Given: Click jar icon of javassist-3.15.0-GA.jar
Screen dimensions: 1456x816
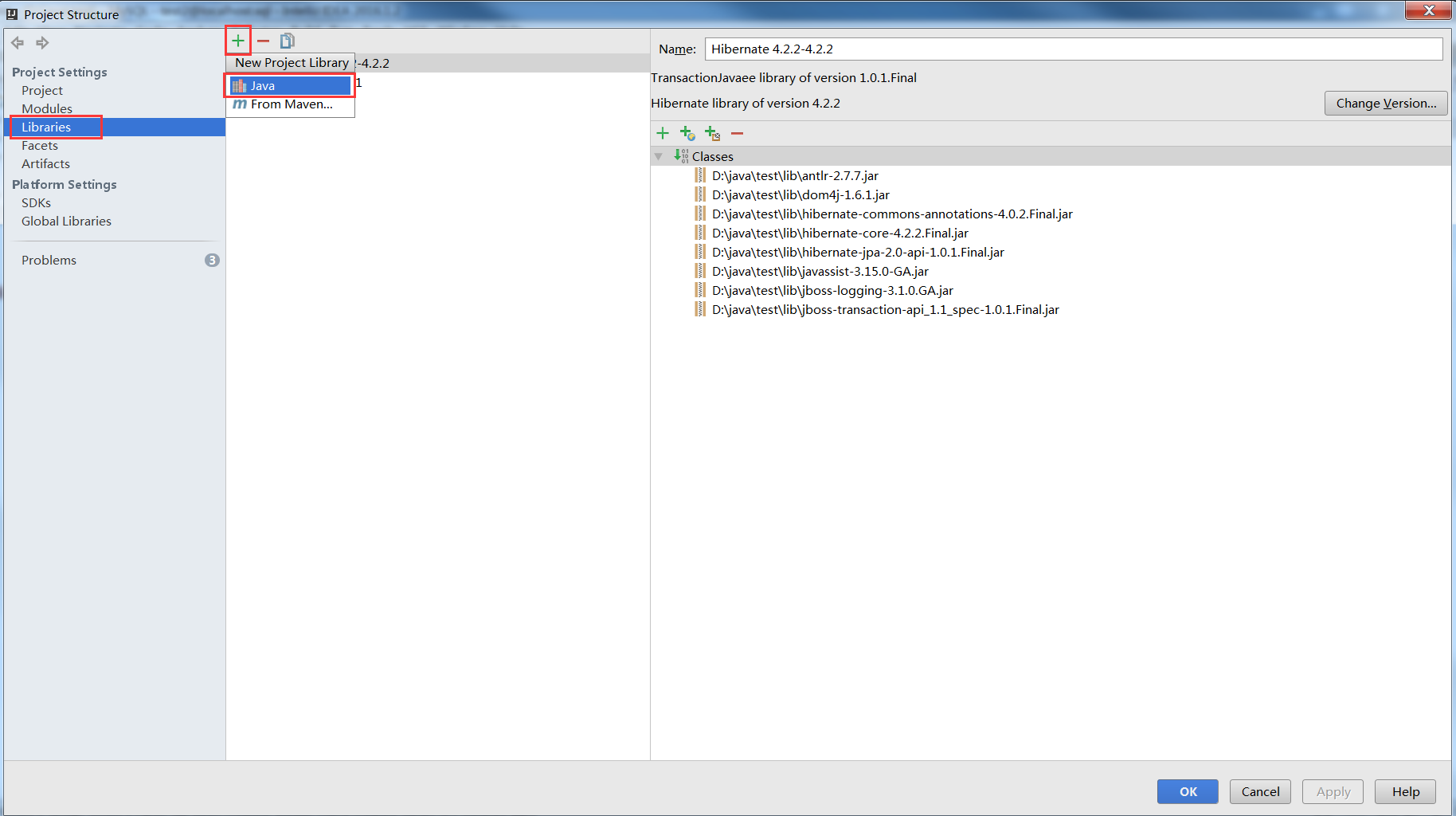Looking at the screenshot, I should click(x=700, y=271).
